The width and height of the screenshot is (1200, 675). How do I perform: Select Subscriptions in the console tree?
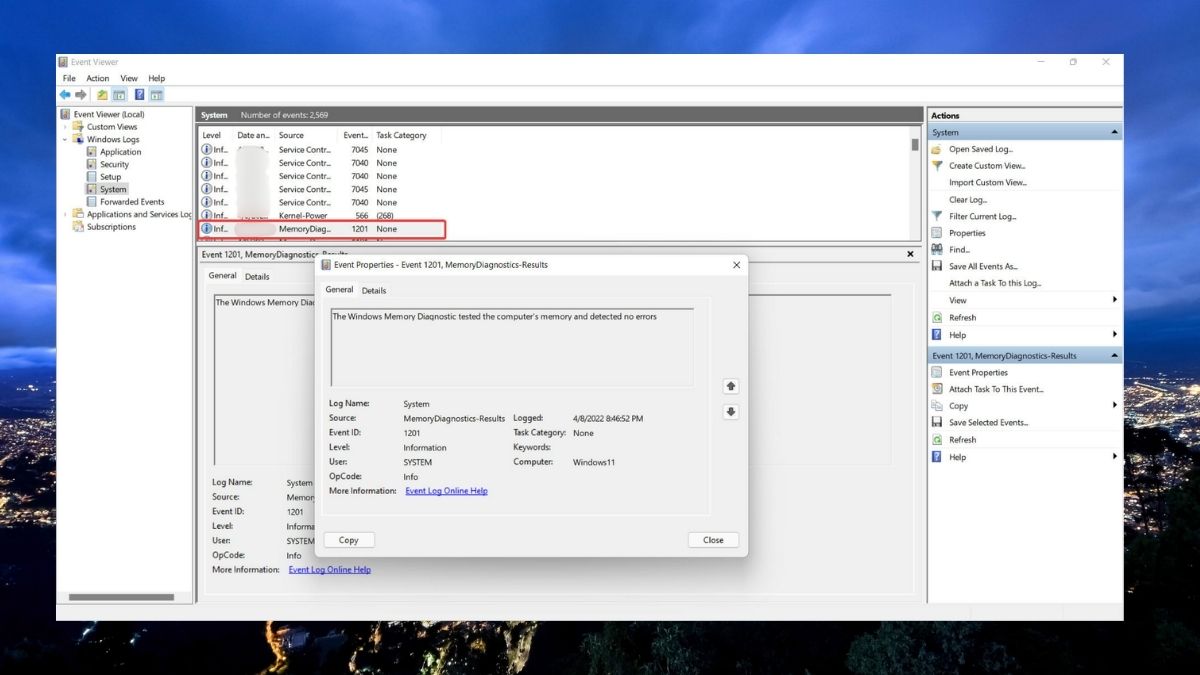111,227
